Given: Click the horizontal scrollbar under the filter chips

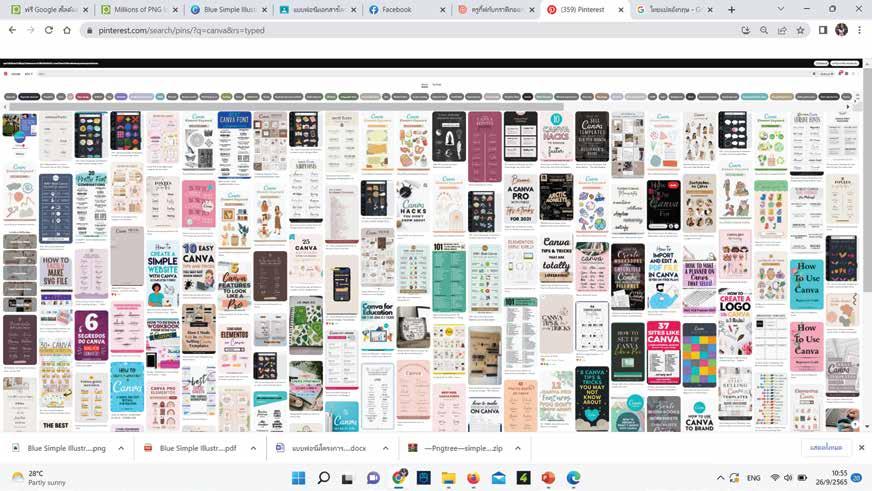Looking at the screenshot, I should click(x=285, y=107).
